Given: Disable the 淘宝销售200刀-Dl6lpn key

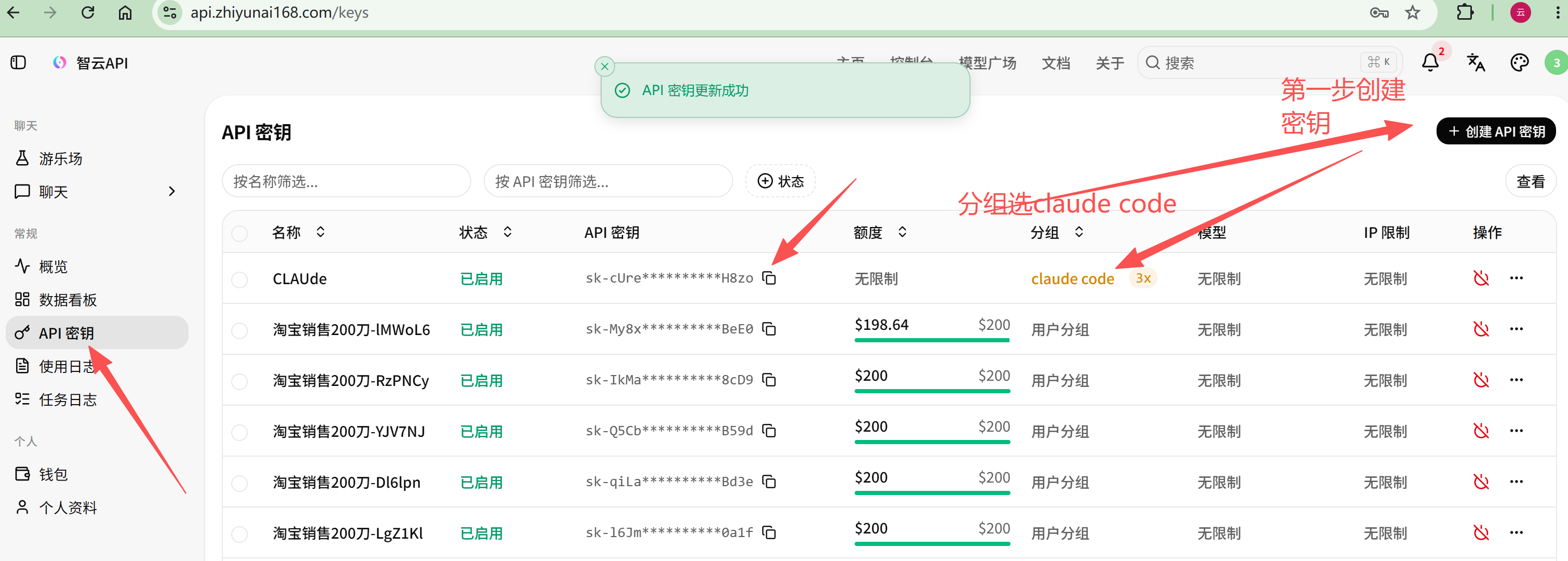Looking at the screenshot, I should click(1481, 482).
